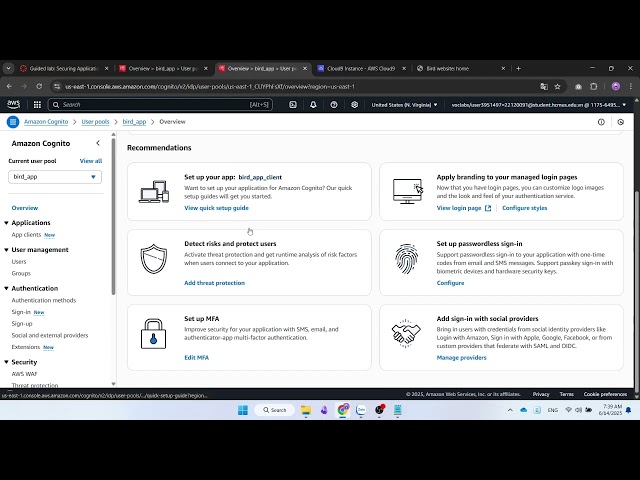Image resolution: width=640 pixels, height=480 pixels.
Task: Open the info panel icon near the breadcrumbs
Action: tap(601, 122)
